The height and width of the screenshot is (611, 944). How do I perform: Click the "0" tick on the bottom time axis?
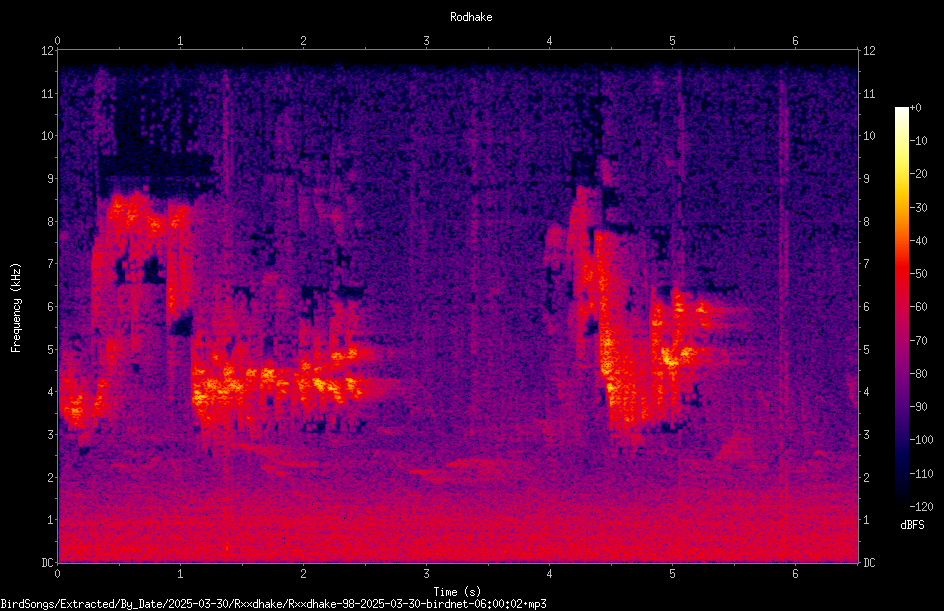[57, 574]
